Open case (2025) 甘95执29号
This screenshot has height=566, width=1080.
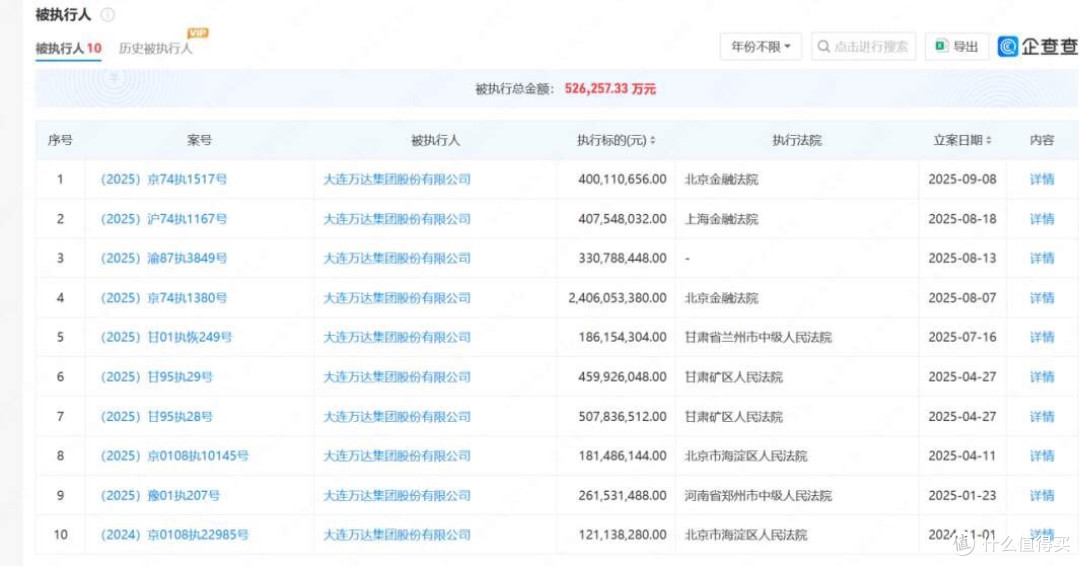click(x=156, y=377)
